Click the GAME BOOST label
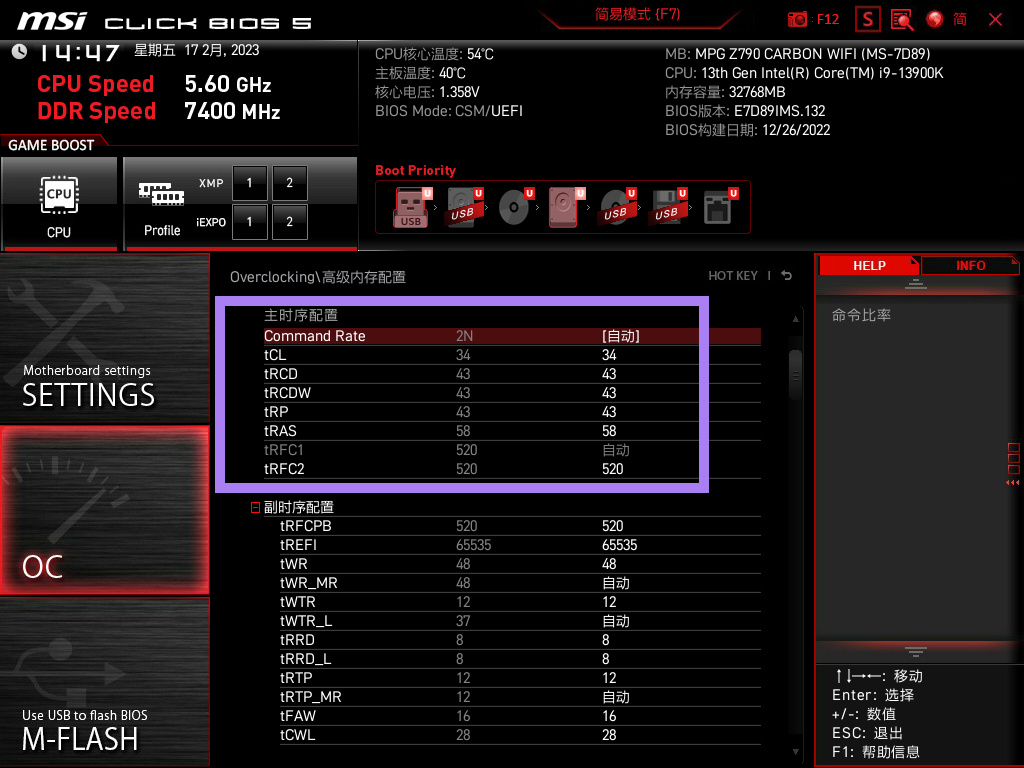1024x768 pixels. 51,145
